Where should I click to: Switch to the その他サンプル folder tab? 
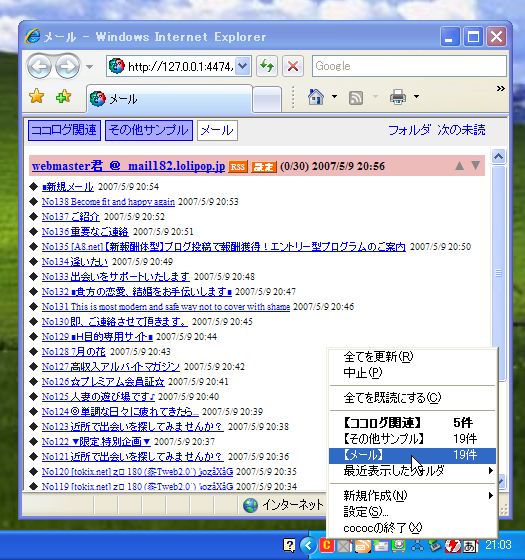coord(149,130)
